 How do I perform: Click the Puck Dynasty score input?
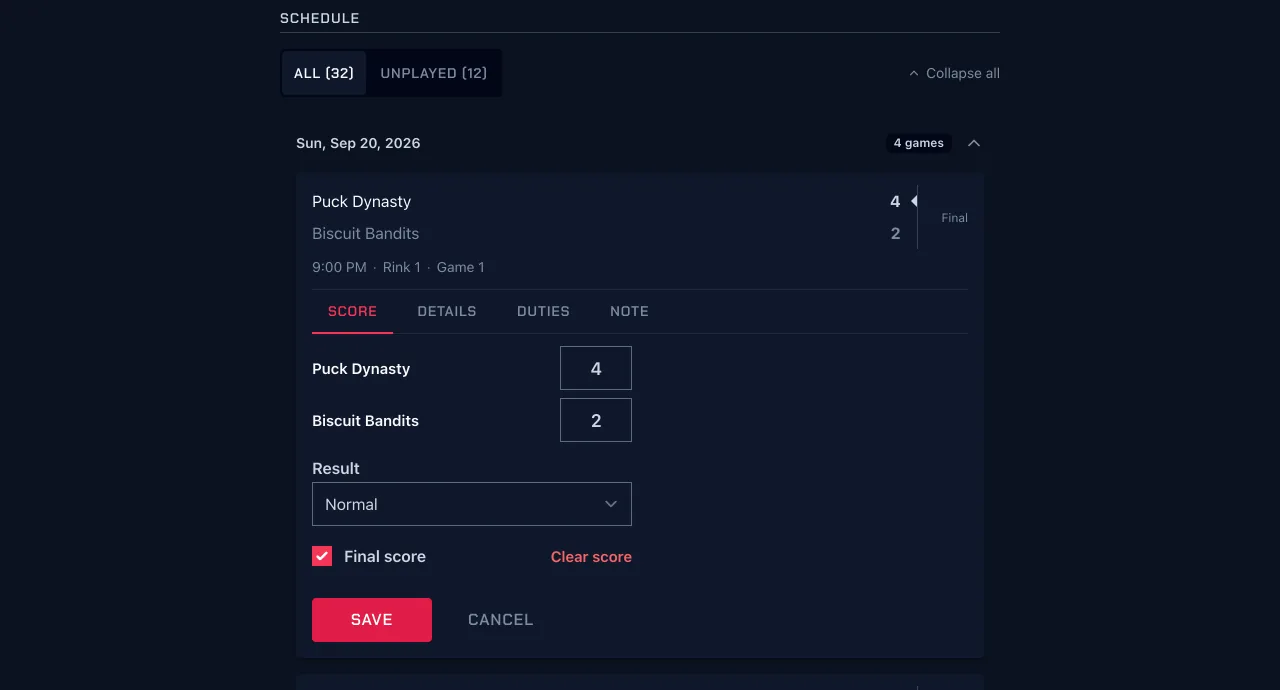click(x=596, y=368)
